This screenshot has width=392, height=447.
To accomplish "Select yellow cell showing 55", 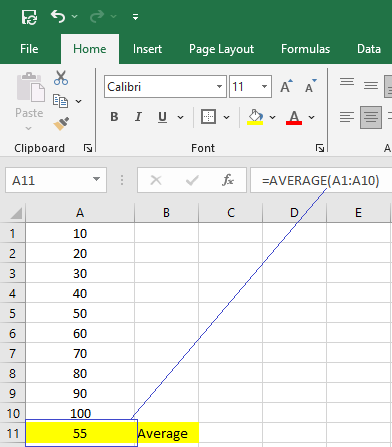I will 81,433.
